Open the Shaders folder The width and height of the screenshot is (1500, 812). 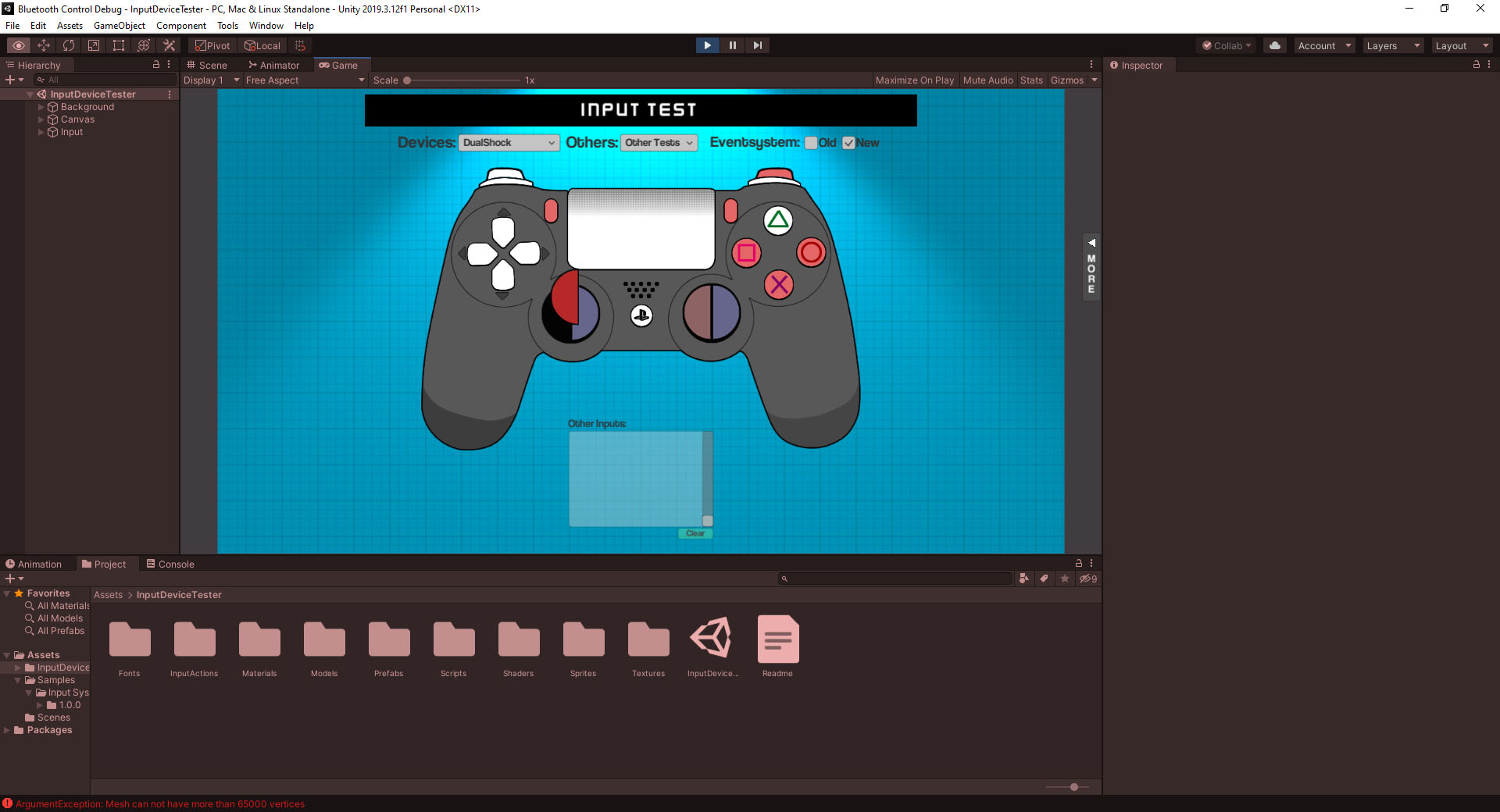tap(519, 647)
